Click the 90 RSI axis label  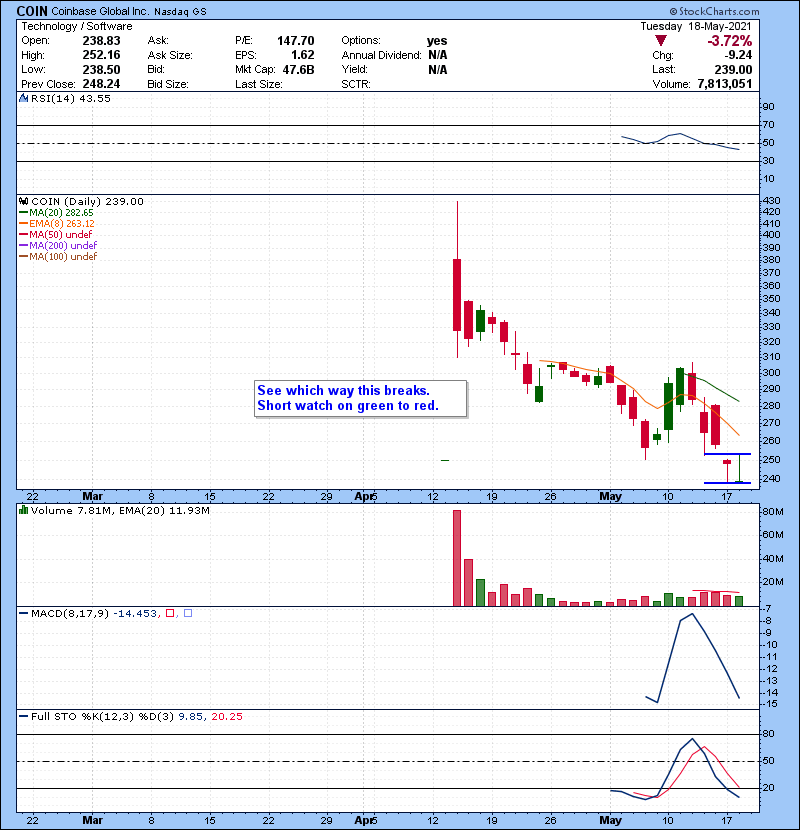(768, 107)
